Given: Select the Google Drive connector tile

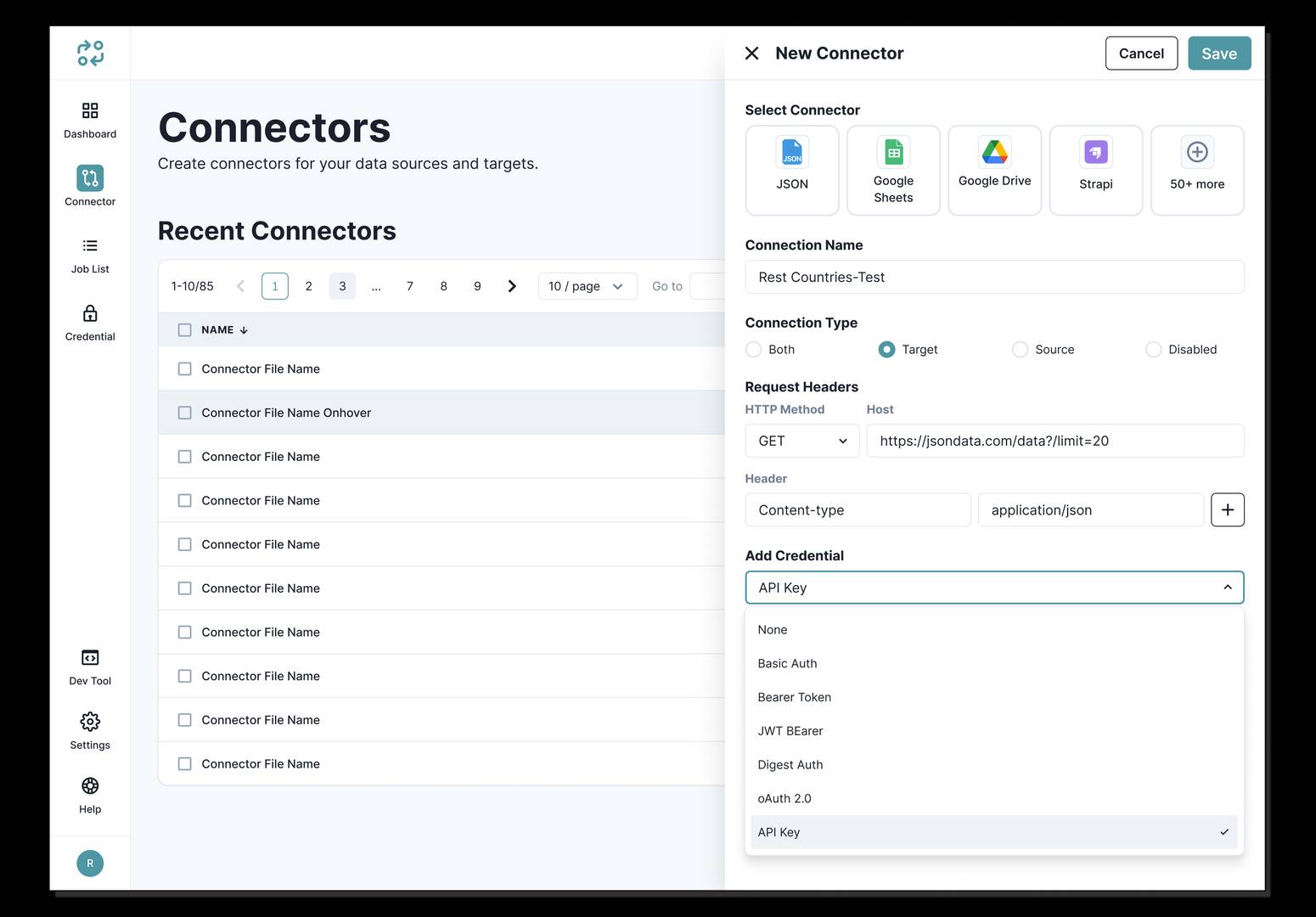Looking at the screenshot, I should [994, 170].
